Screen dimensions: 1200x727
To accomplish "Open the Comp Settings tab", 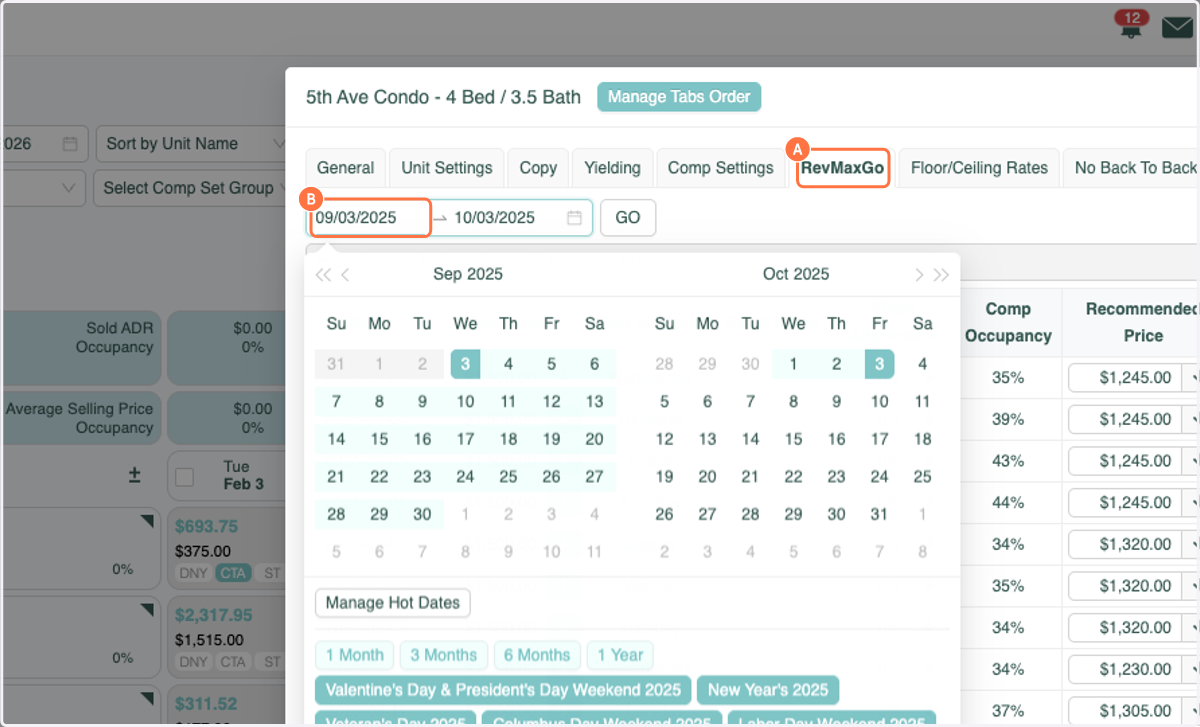I will pos(720,168).
